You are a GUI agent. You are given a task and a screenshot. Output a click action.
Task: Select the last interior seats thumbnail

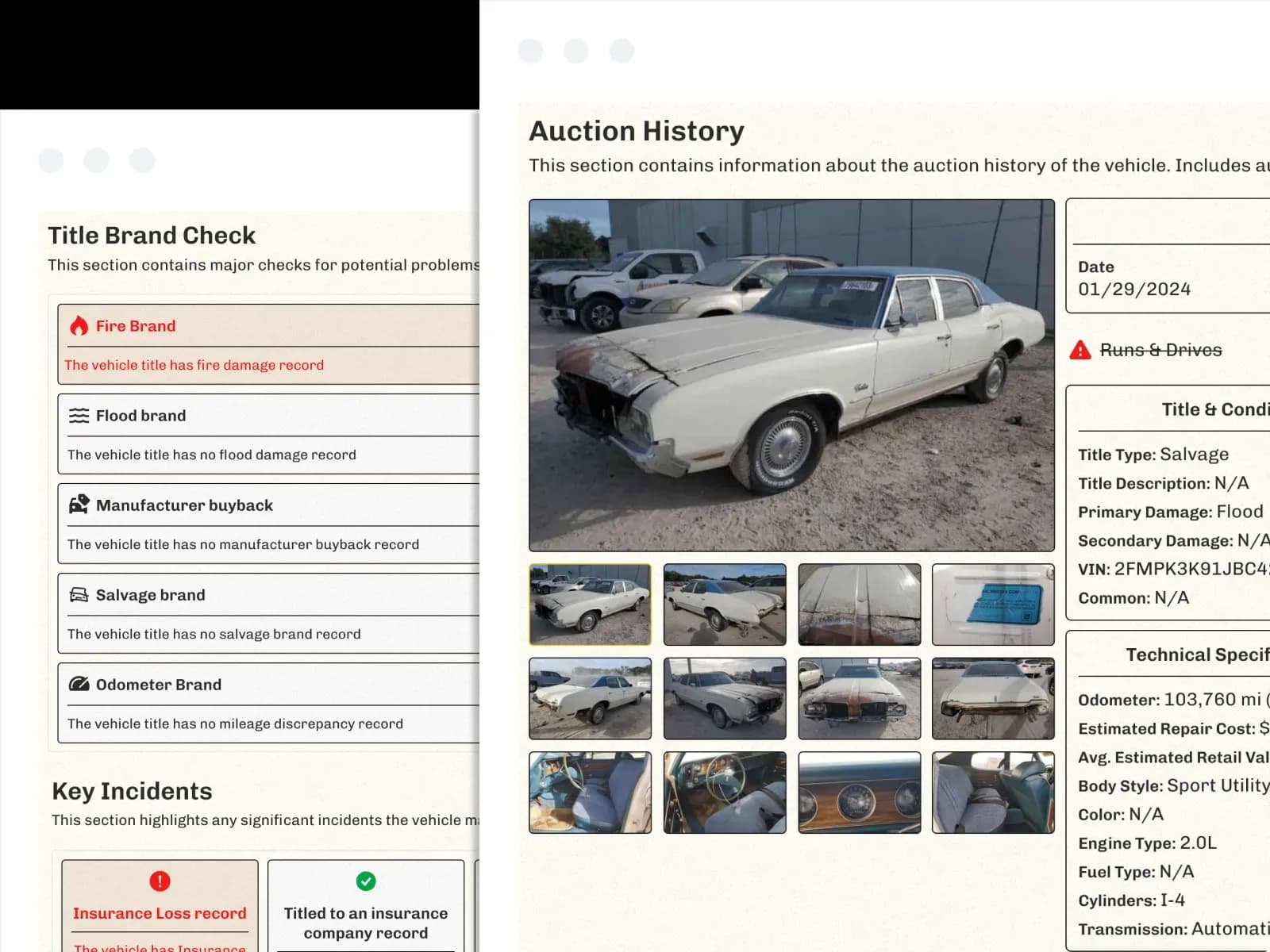coord(993,793)
